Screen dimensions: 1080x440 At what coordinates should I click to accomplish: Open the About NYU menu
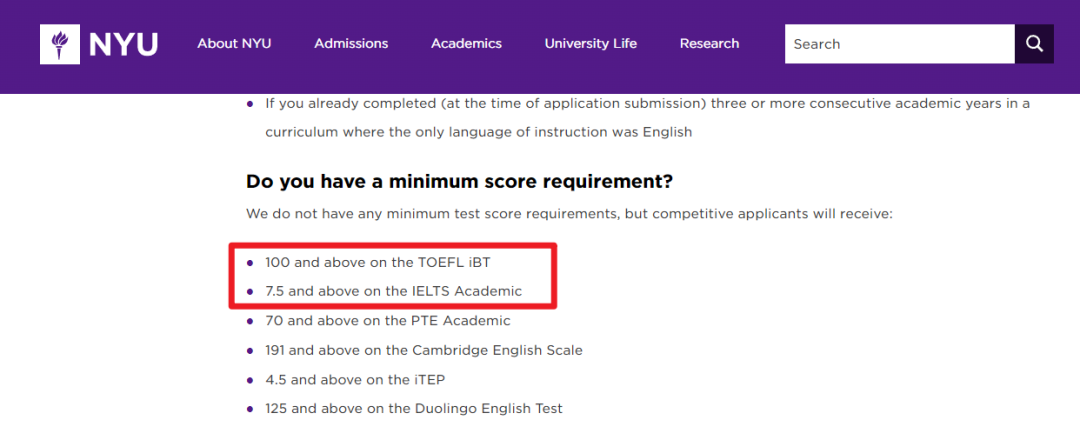(x=234, y=43)
